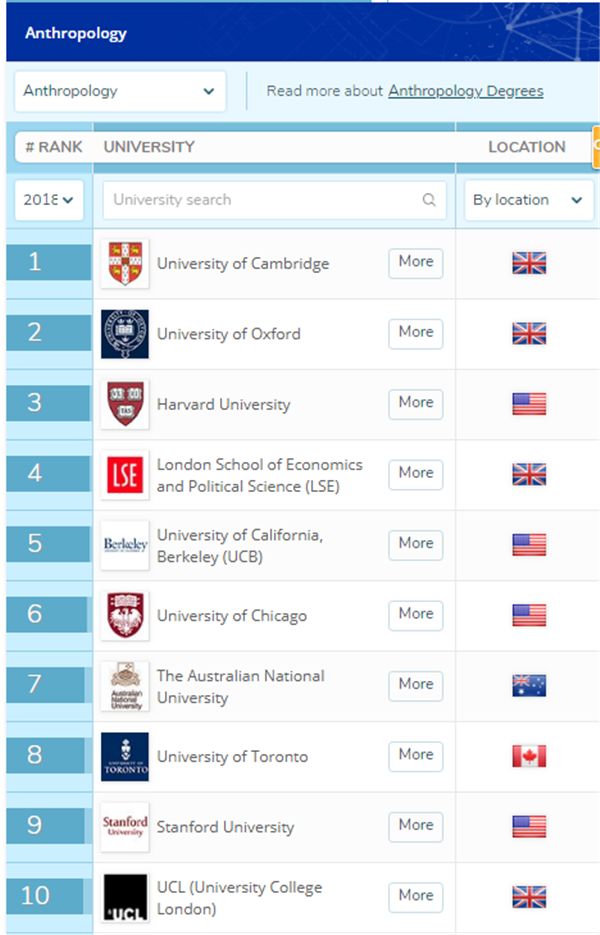Click the Canadian flag for Toronto
Screen dimensions: 600x935
529,756
